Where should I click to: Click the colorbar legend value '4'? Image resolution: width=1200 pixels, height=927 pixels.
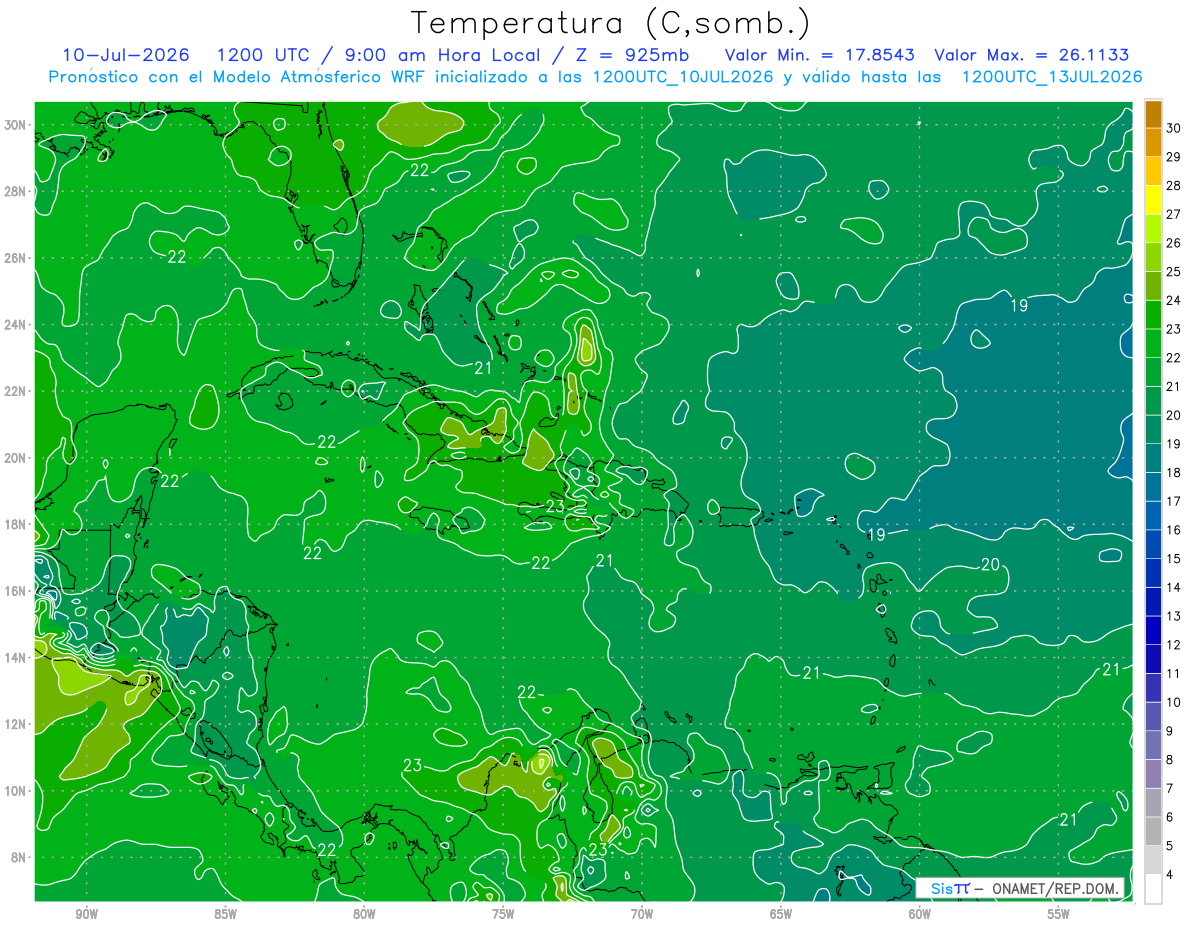(1170, 875)
